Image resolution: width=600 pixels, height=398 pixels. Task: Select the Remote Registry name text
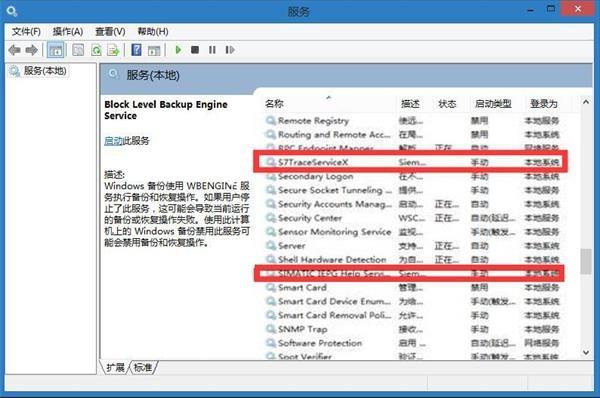tap(313, 121)
